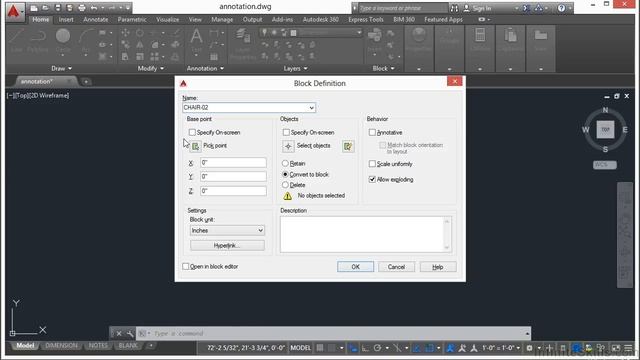640x360 pixels.
Task: Expand the Layers panel dropdown
Action: [x=296, y=68]
